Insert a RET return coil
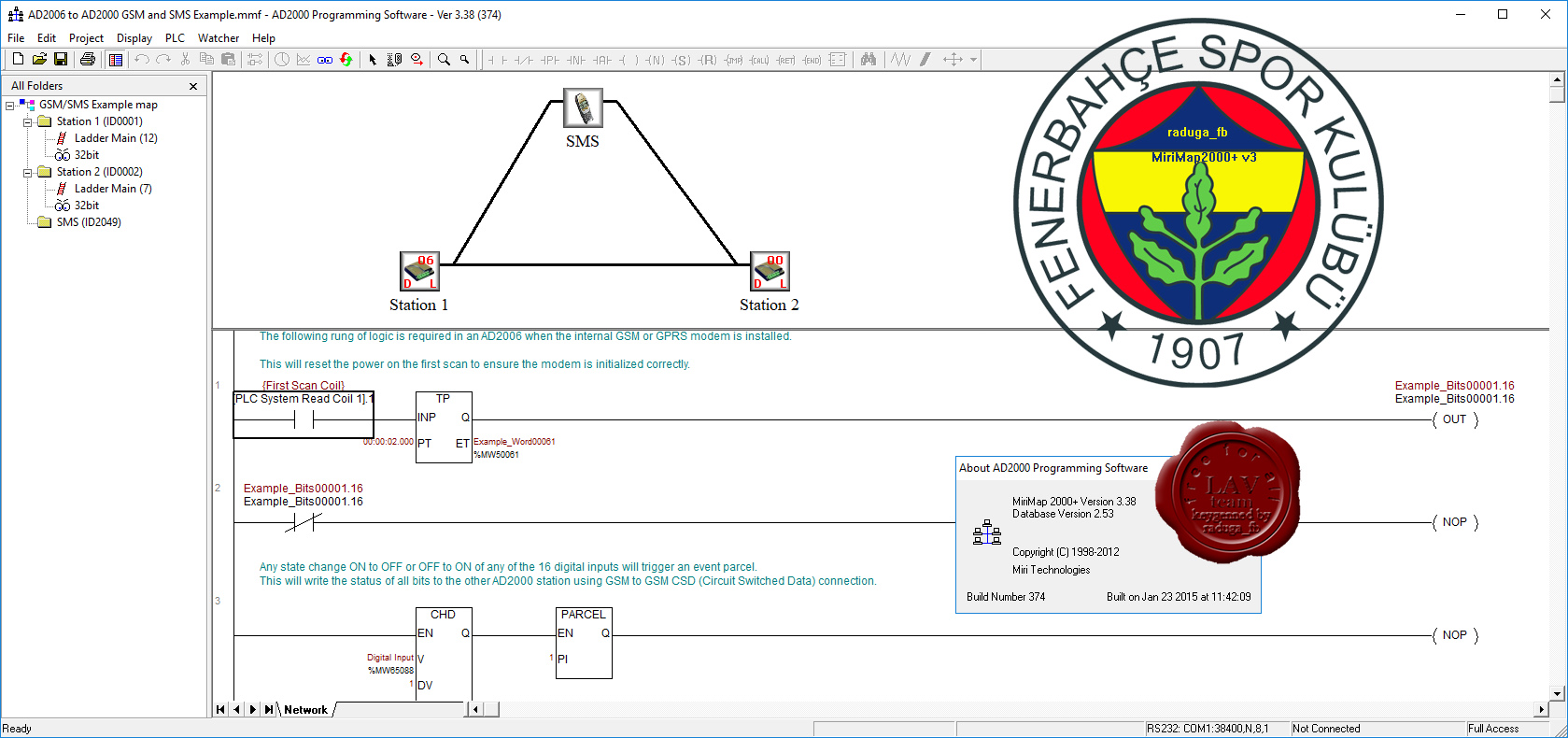This screenshot has width=1568, height=738. 786,60
